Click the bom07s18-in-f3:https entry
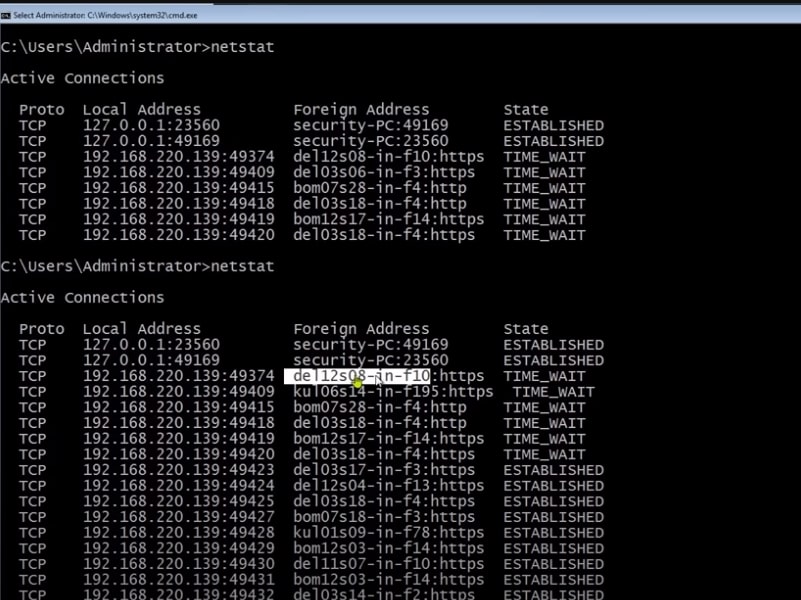 pos(384,517)
